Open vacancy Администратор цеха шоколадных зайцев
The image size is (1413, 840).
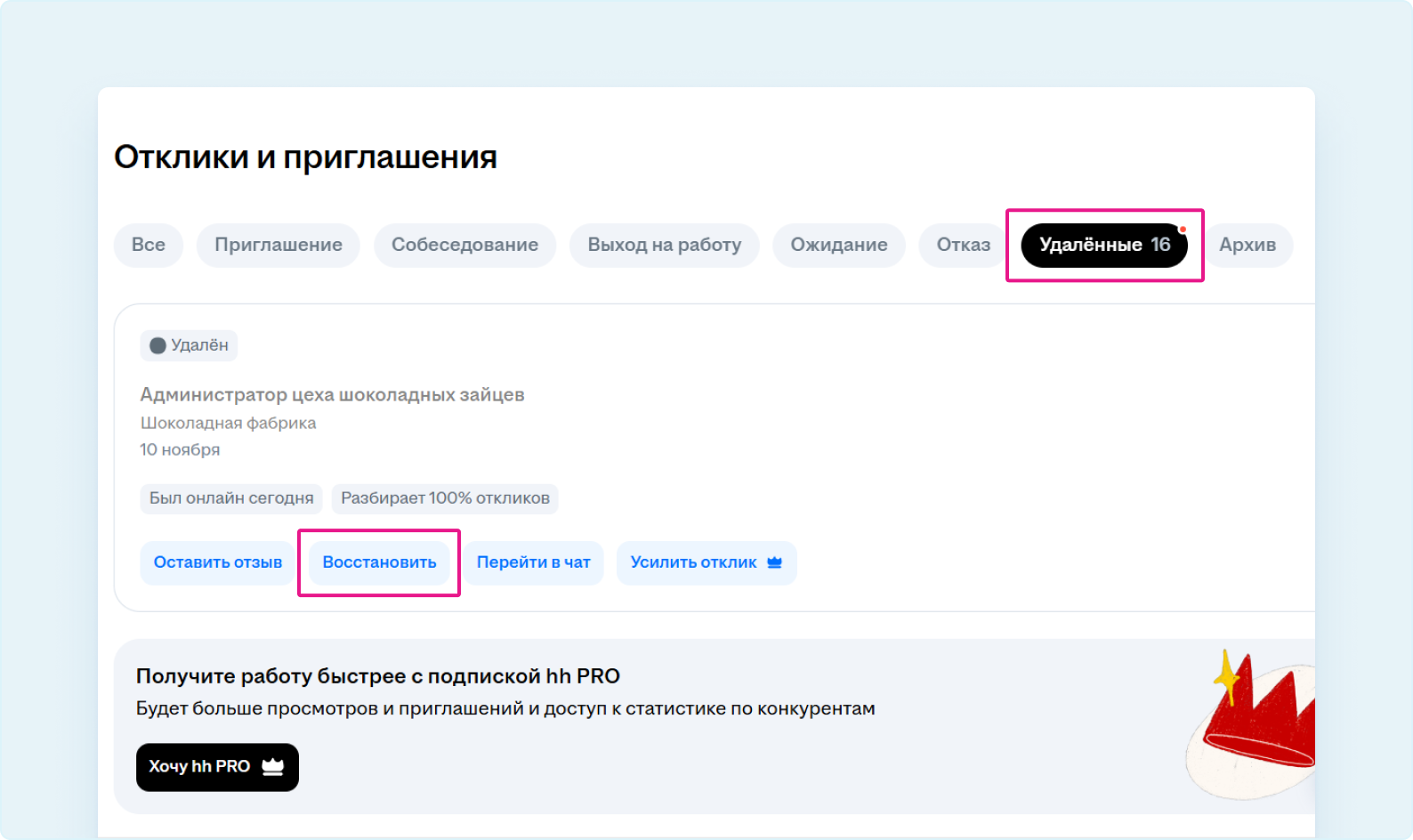click(x=332, y=394)
